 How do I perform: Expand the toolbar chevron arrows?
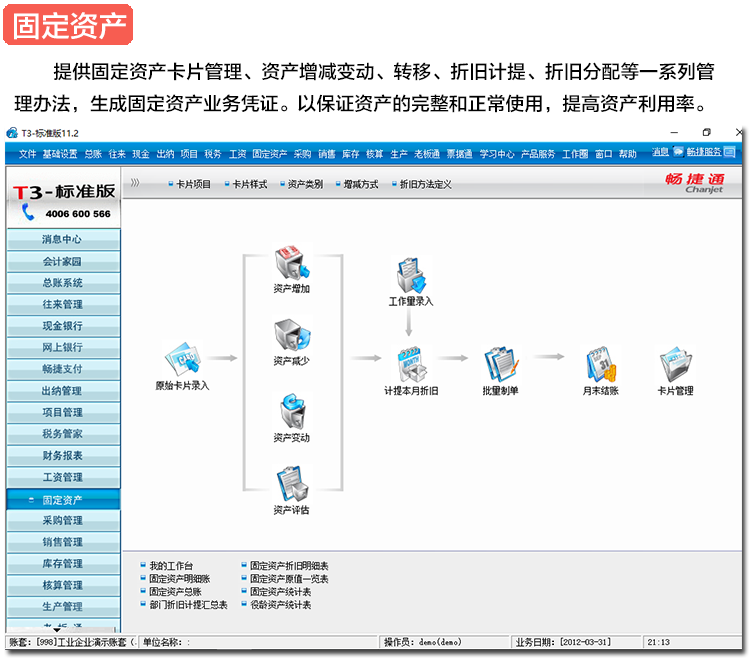pos(135,184)
